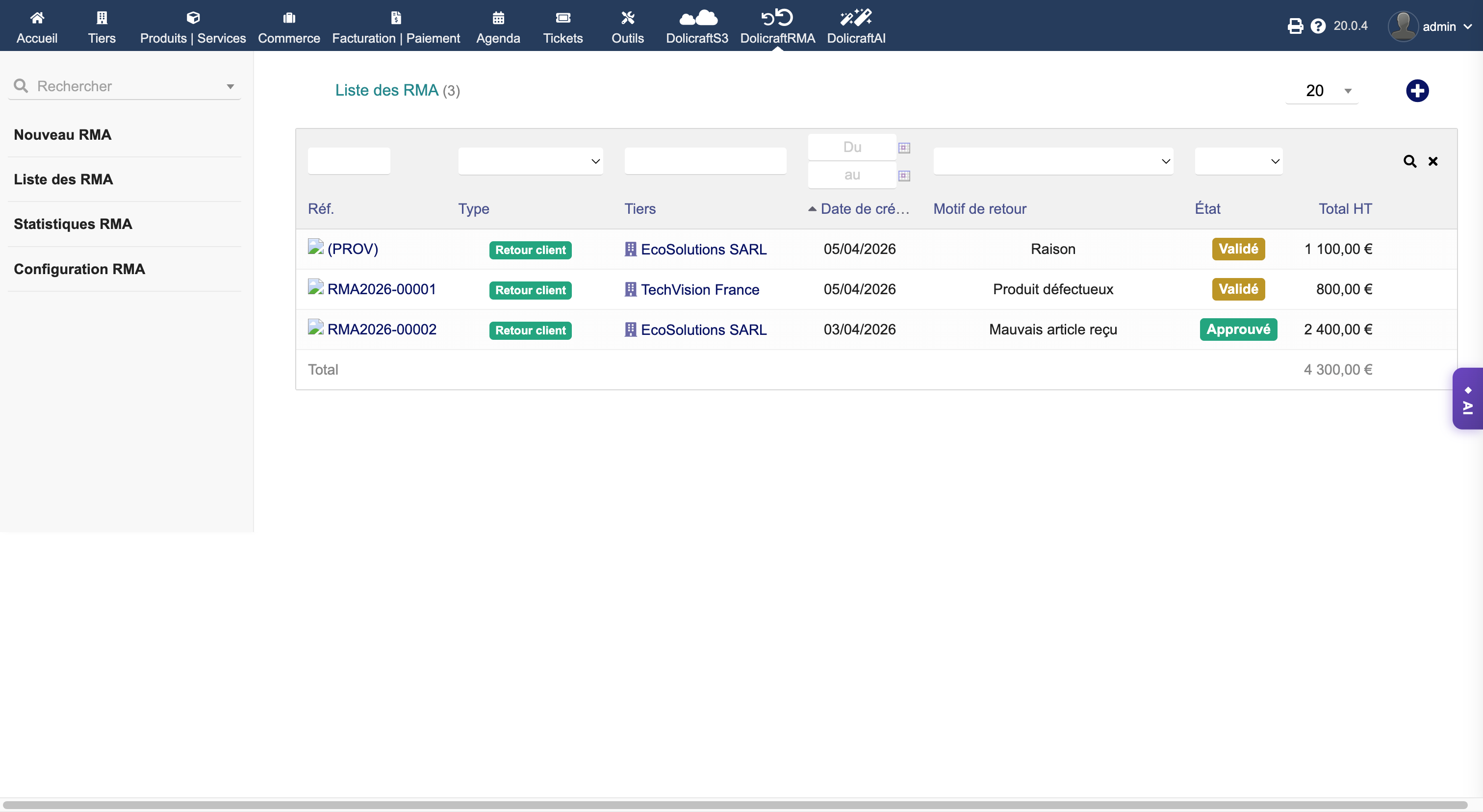Click the printer icon in top bar

coord(1295,26)
